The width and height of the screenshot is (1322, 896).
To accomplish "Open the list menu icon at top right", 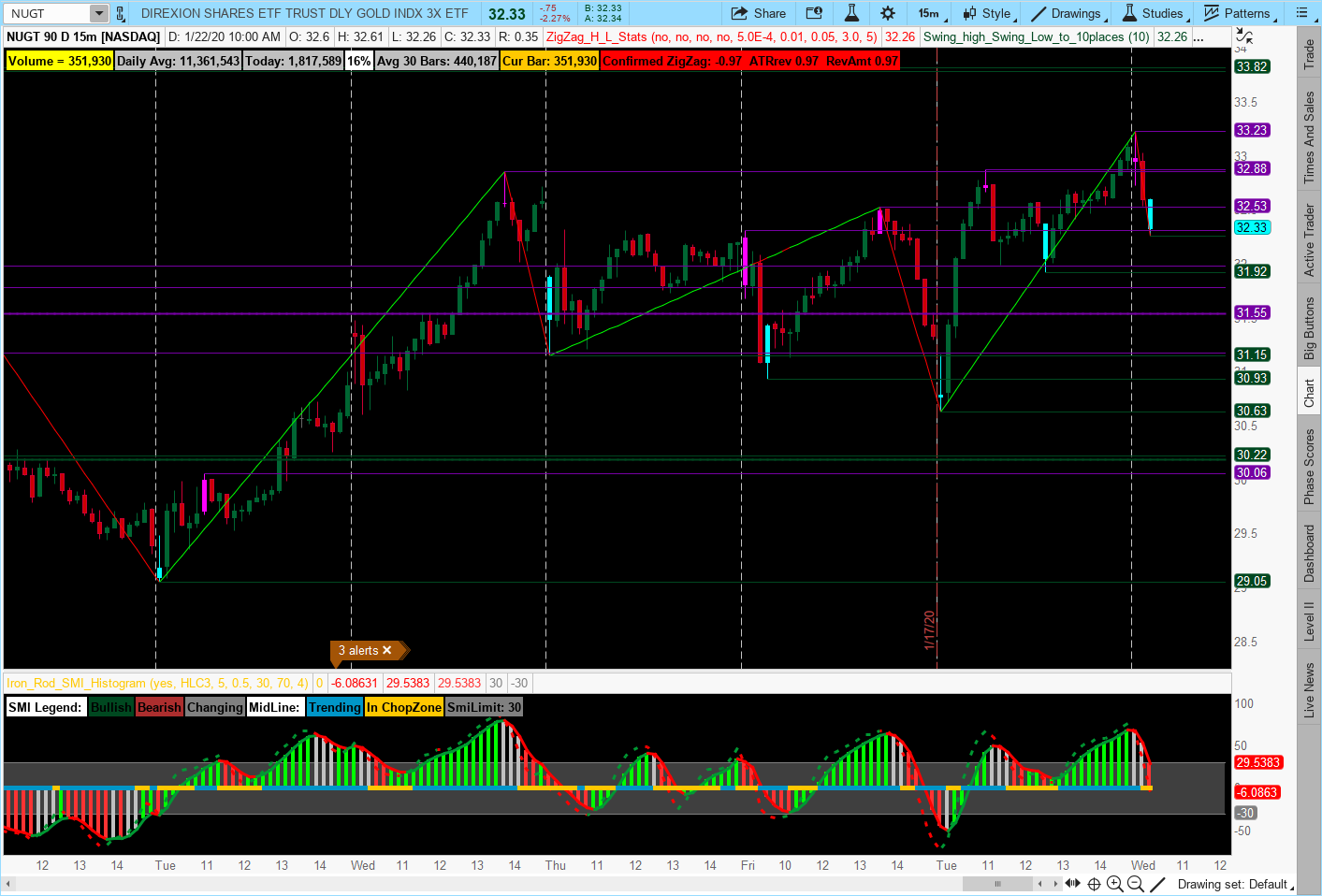I will [x=1301, y=13].
